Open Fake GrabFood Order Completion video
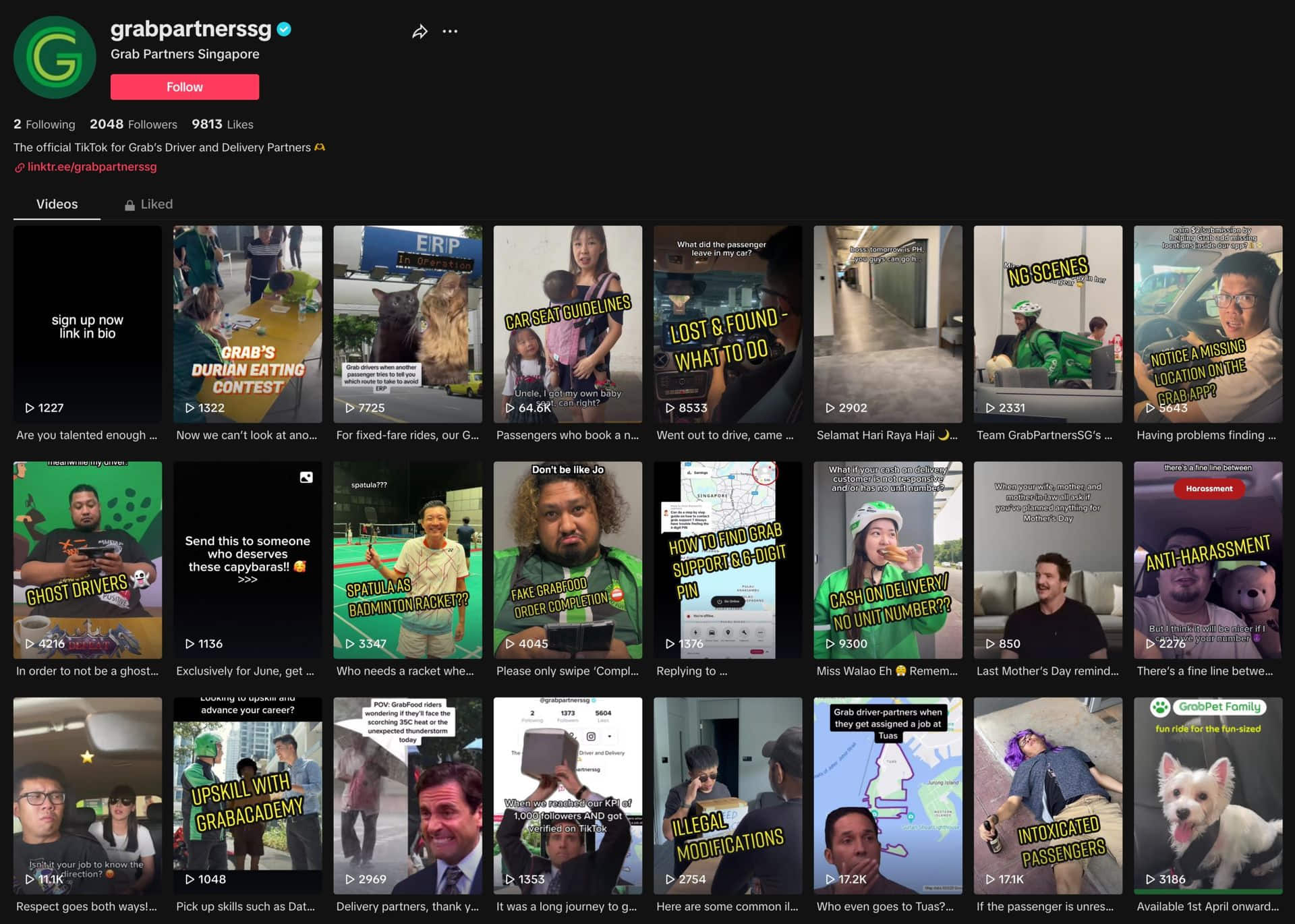Image resolution: width=1295 pixels, height=924 pixels. coord(568,560)
